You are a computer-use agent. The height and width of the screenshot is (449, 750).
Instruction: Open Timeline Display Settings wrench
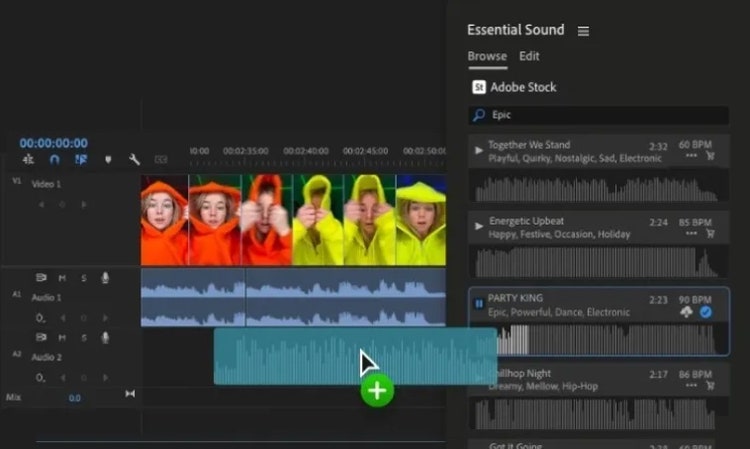click(x=134, y=159)
